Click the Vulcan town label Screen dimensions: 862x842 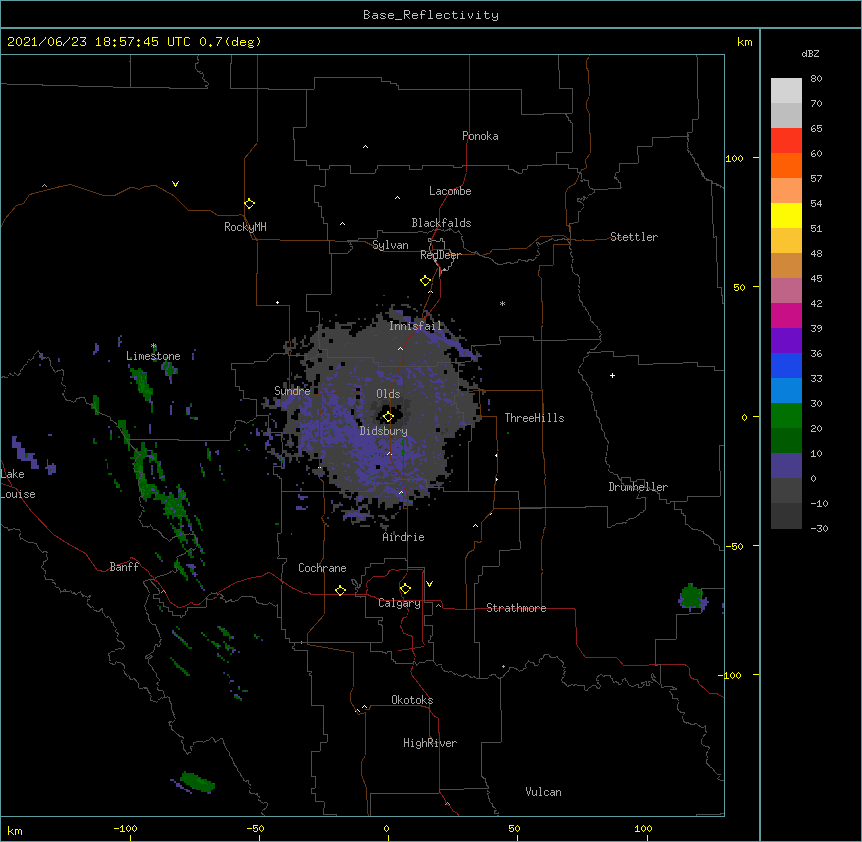543,792
